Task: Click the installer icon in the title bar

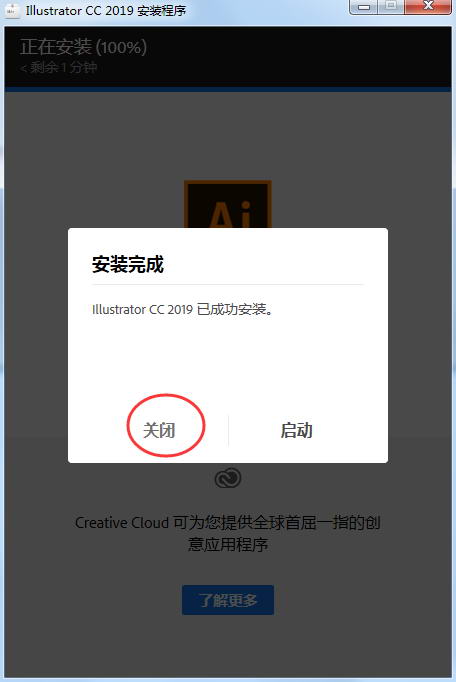Action: (11, 10)
